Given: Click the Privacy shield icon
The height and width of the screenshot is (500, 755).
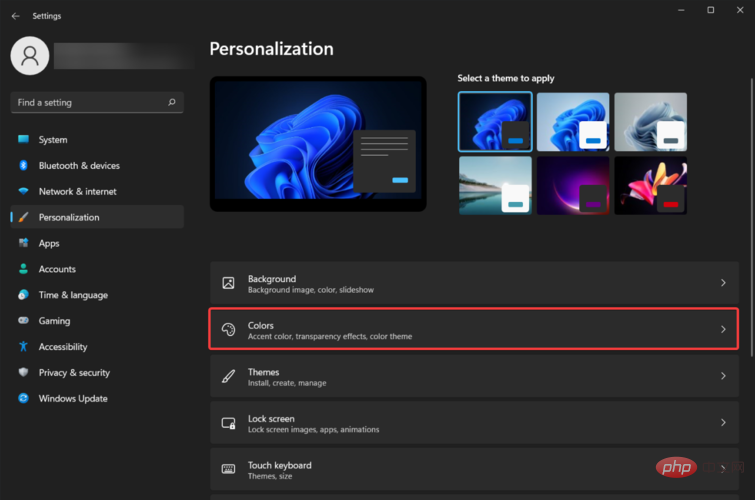Looking at the screenshot, I should click(x=23, y=372).
